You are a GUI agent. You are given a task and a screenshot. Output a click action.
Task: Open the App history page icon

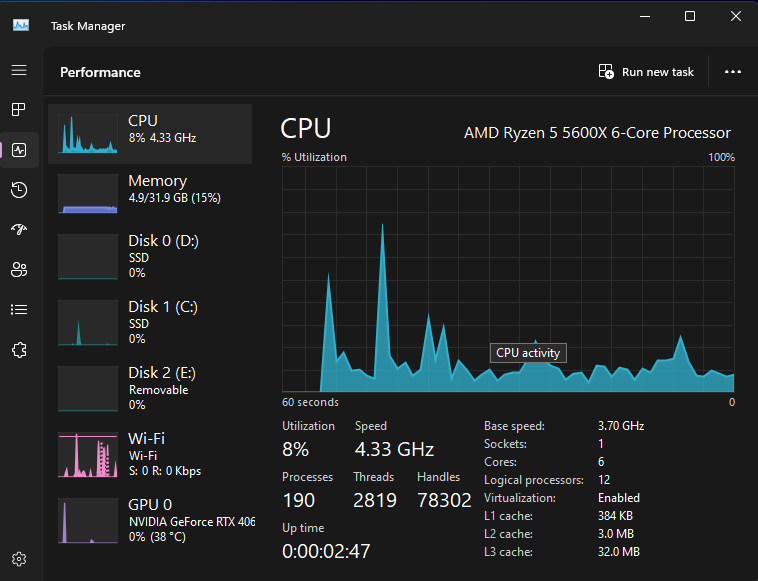click(19, 190)
